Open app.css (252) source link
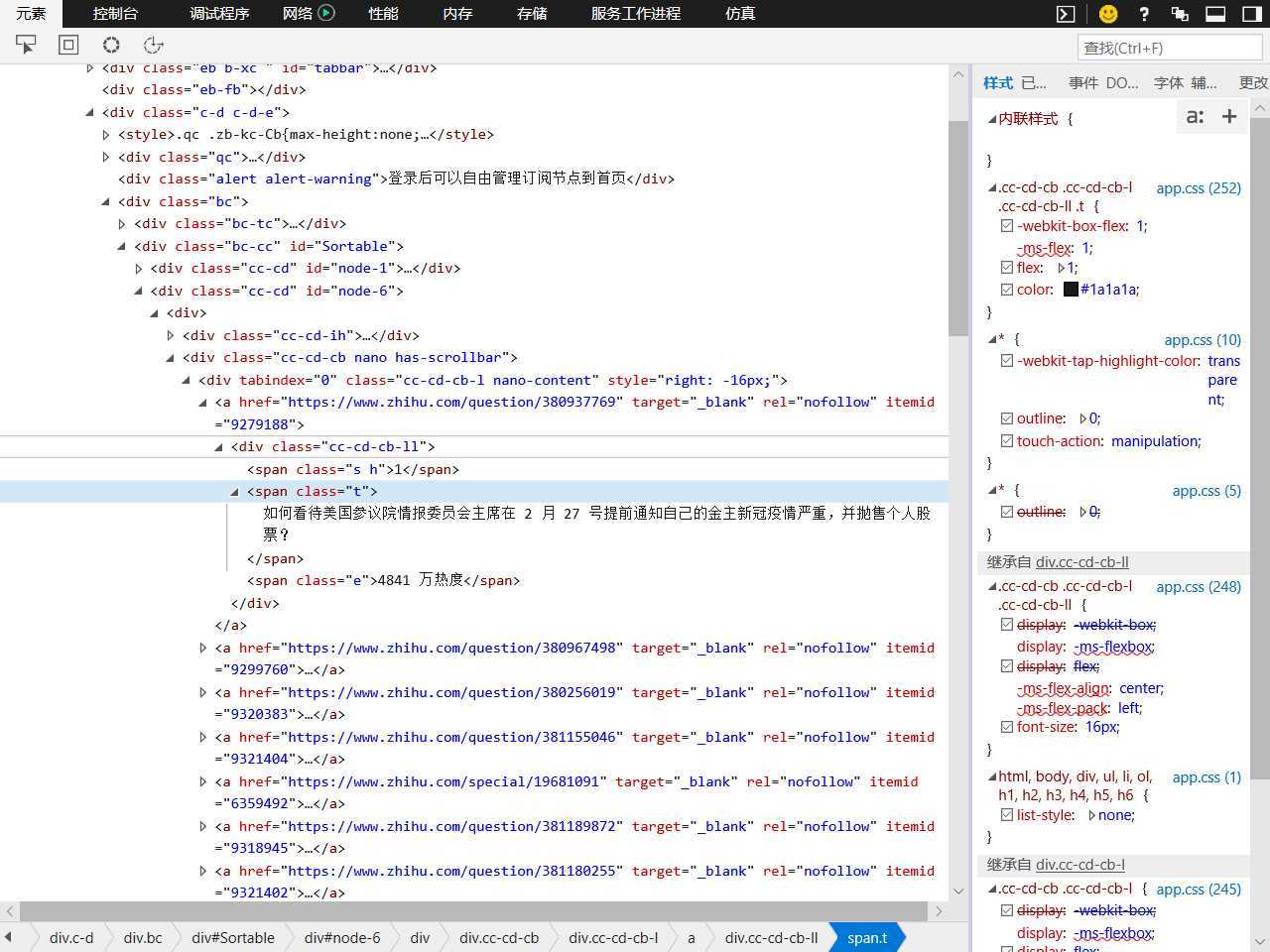The height and width of the screenshot is (952, 1270). [1199, 187]
